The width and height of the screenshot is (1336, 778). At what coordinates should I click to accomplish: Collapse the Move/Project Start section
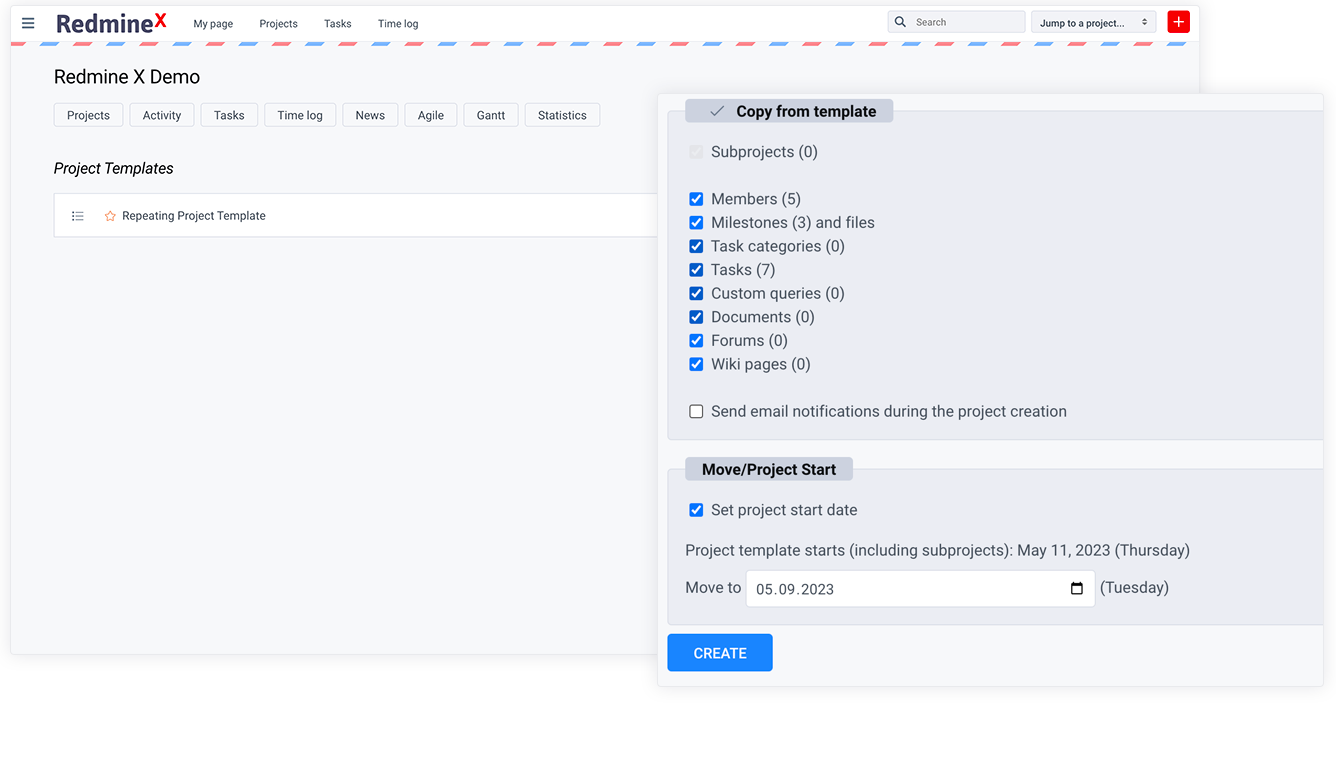tap(769, 469)
